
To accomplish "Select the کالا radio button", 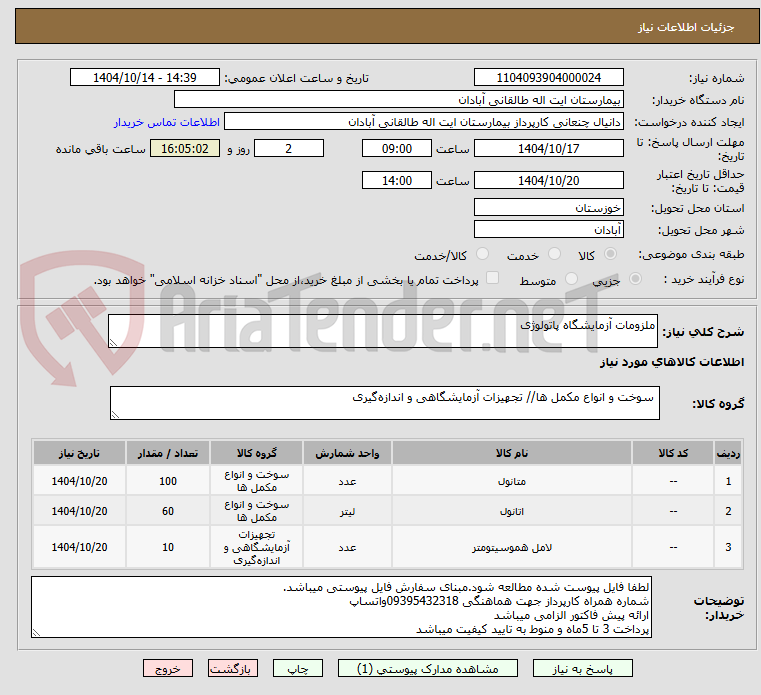I will (611, 254).
